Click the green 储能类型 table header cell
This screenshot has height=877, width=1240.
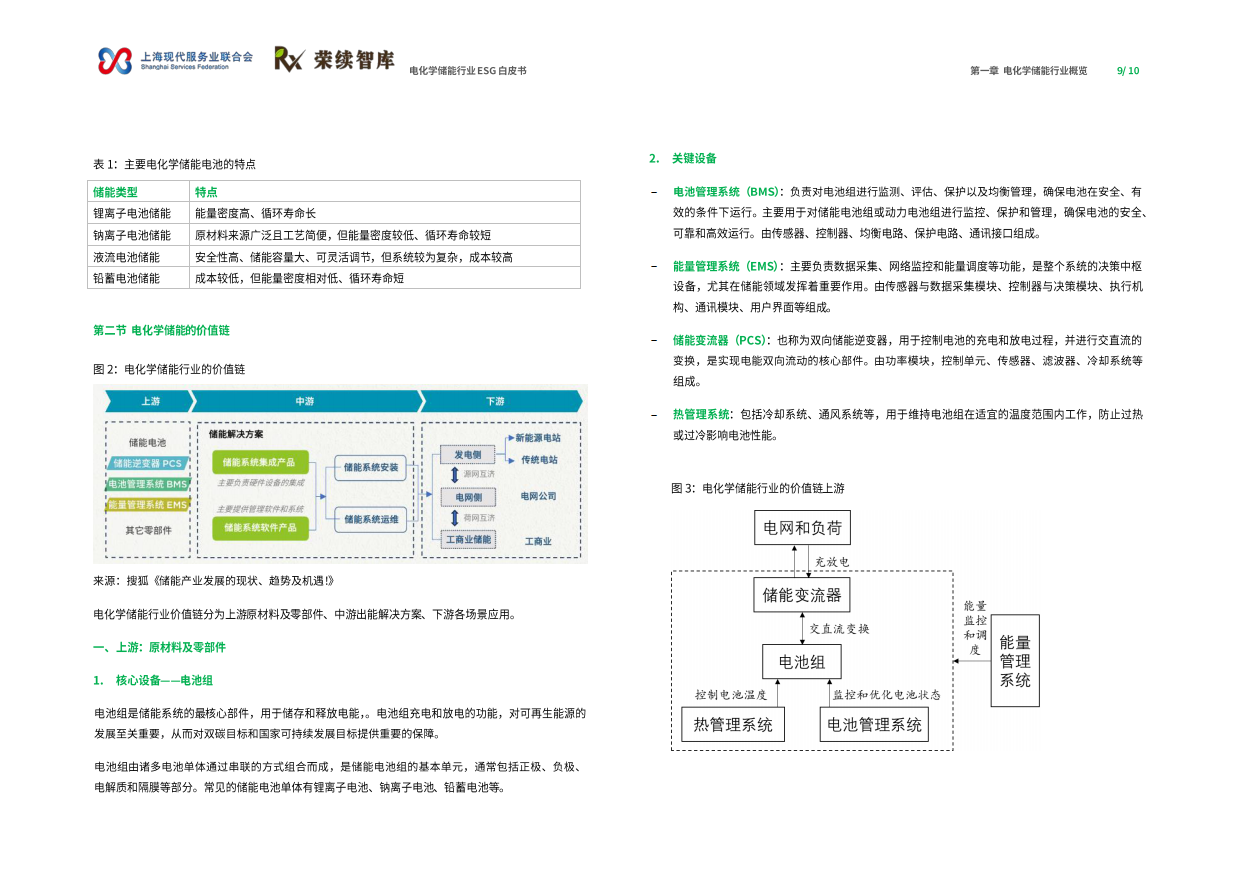click(x=117, y=191)
